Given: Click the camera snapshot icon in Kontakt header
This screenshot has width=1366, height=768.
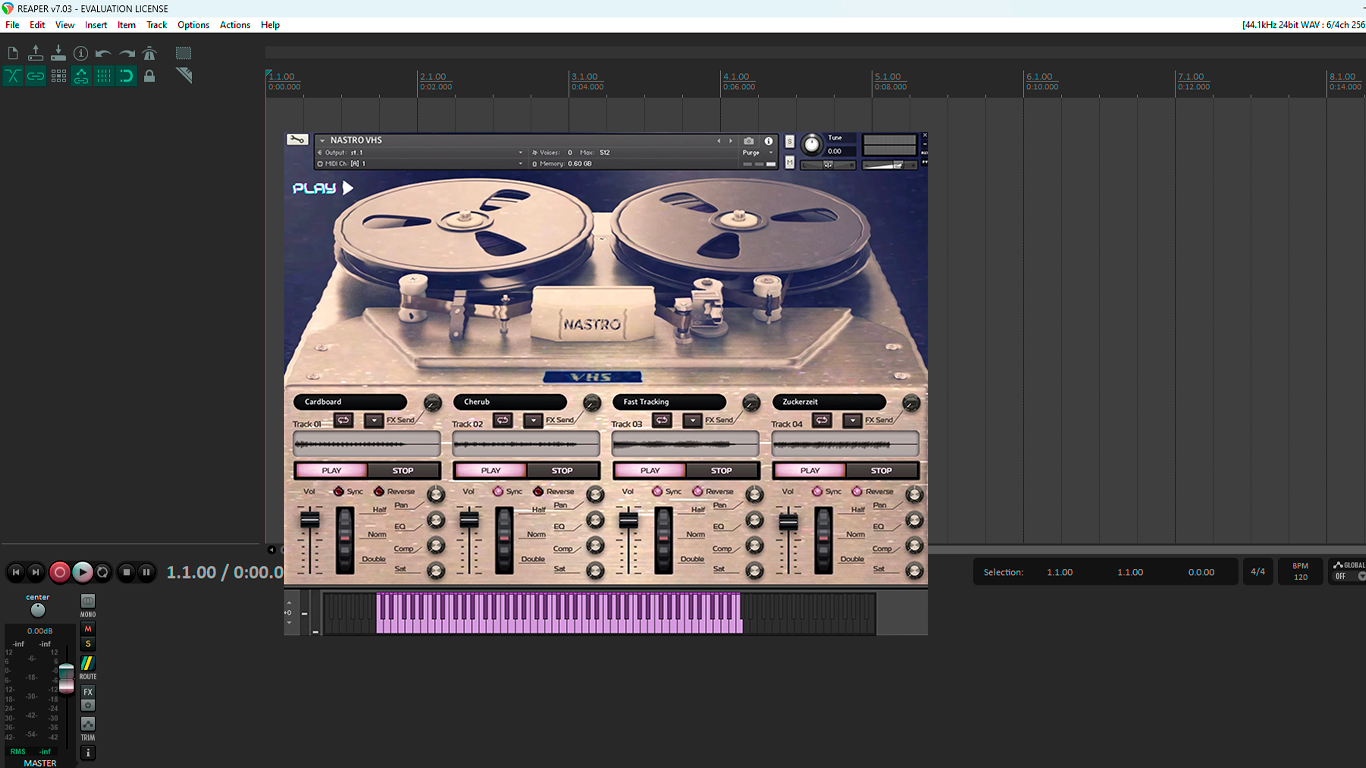Looking at the screenshot, I should (x=749, y=141).
